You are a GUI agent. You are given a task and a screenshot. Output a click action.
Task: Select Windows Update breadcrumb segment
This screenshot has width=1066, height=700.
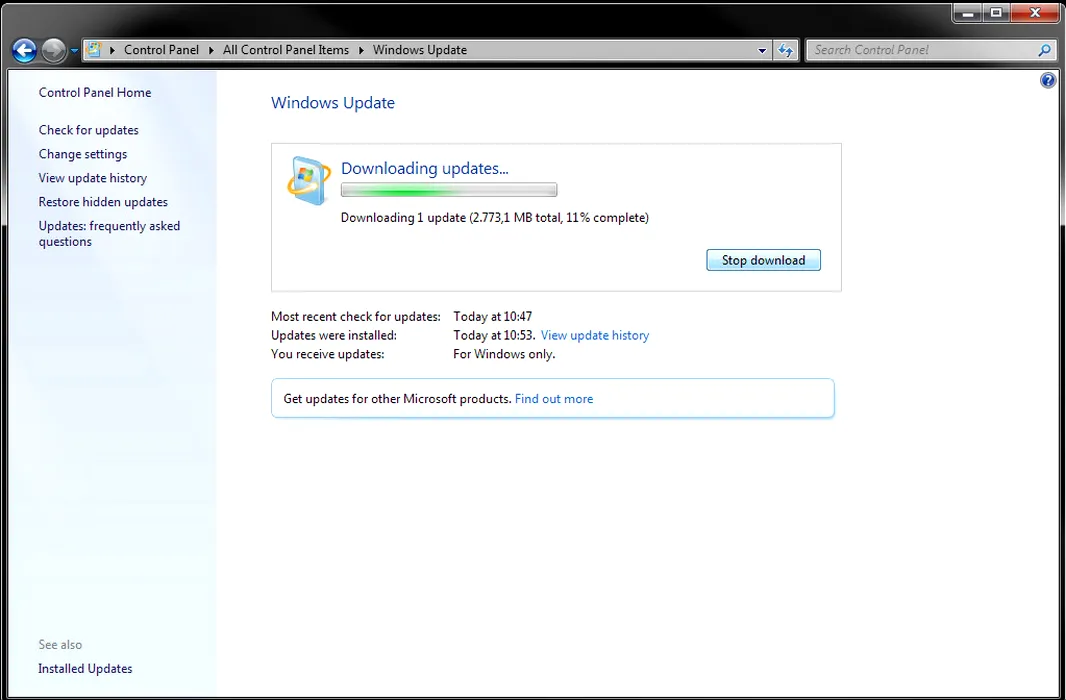point(419,50)
